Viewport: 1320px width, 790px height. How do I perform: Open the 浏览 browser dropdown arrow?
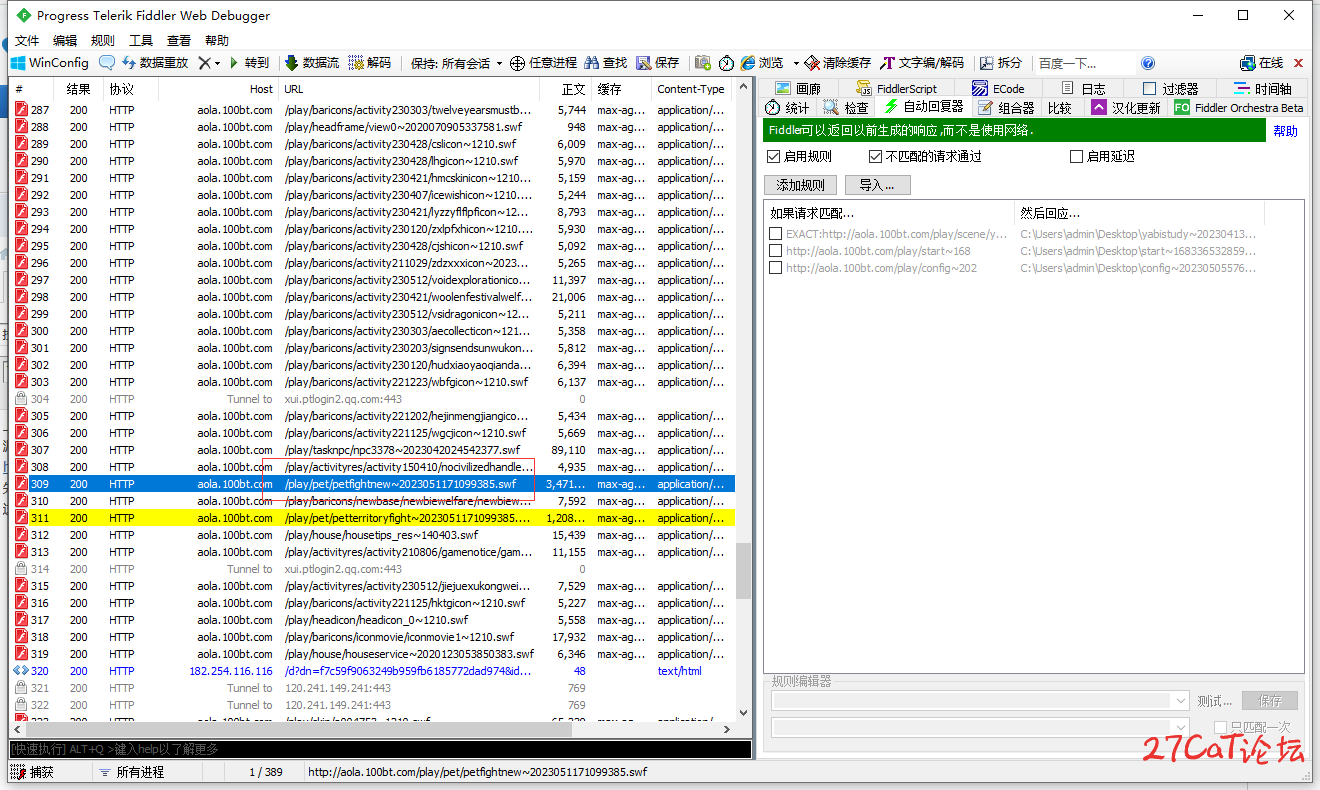click(796, 63)
